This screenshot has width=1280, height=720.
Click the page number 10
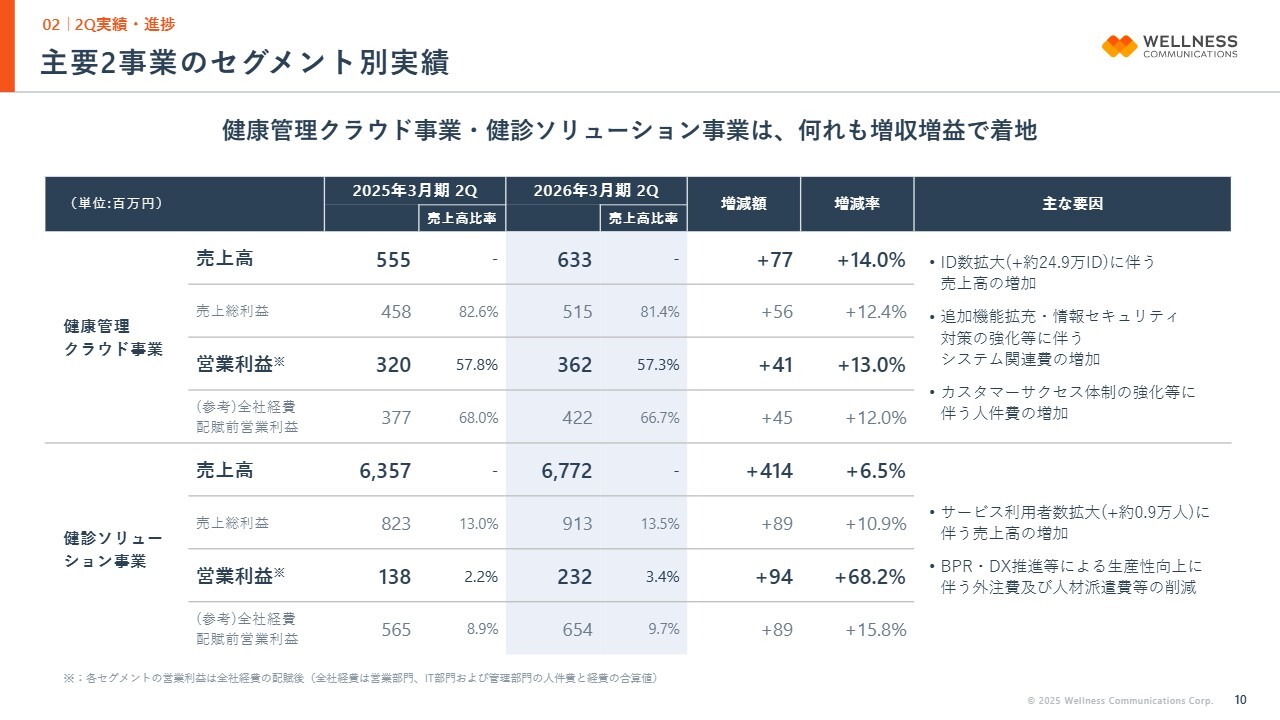click(x=1241, y=699)
